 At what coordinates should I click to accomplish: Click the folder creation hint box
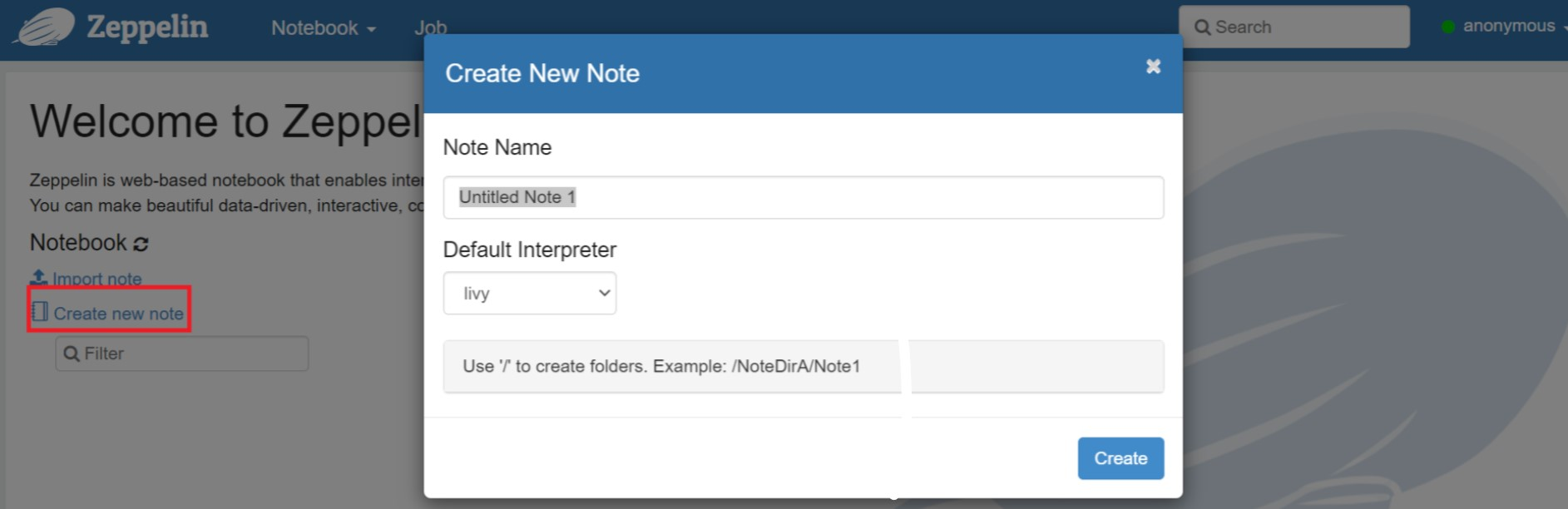click(x=803, y=366)
